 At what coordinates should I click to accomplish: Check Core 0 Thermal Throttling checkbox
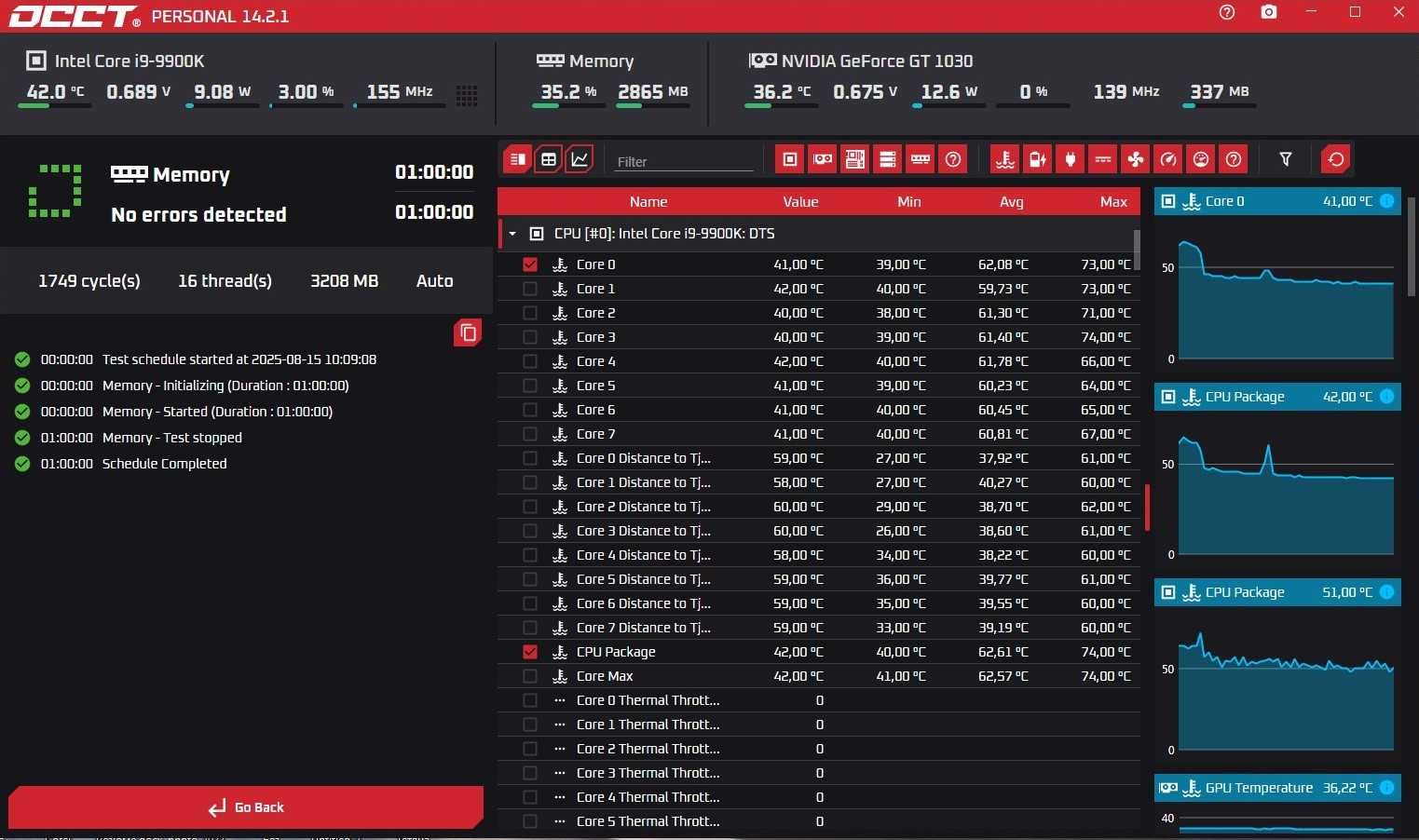530,700
